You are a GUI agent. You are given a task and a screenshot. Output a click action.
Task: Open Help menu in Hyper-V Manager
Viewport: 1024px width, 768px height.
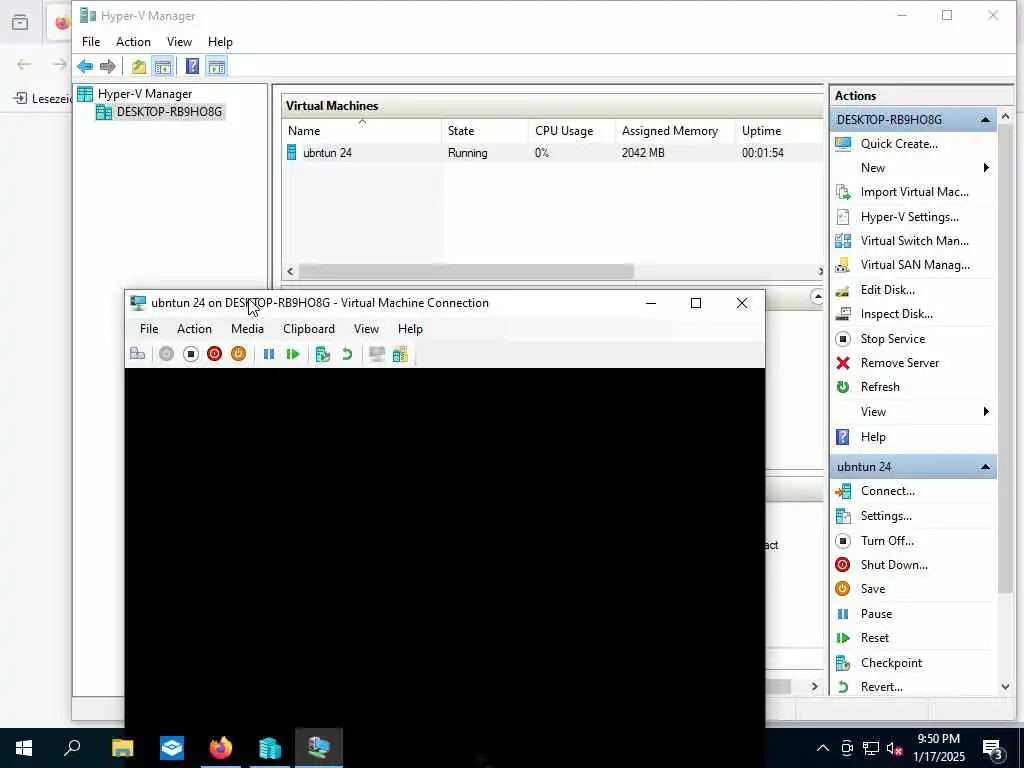220,42
